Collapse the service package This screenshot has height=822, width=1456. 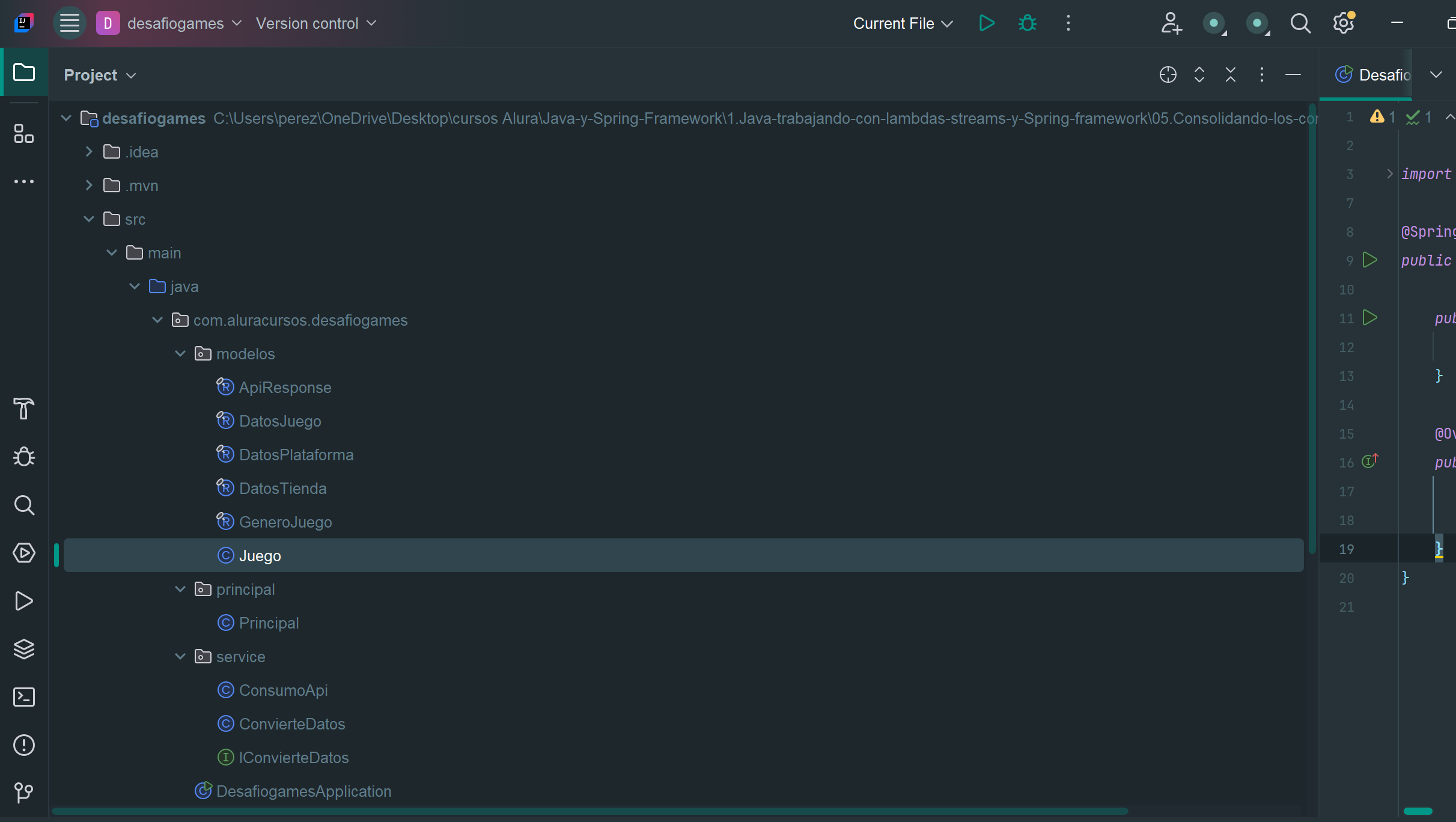tap(180, 657)
